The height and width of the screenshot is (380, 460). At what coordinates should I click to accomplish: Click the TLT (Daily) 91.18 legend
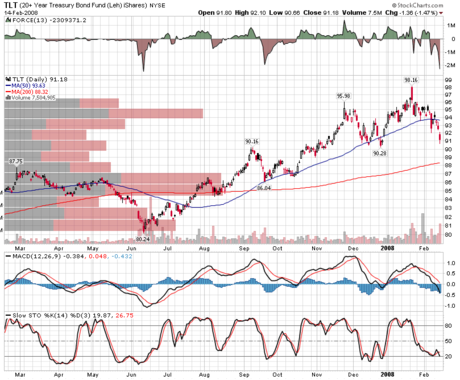(40, 79)
